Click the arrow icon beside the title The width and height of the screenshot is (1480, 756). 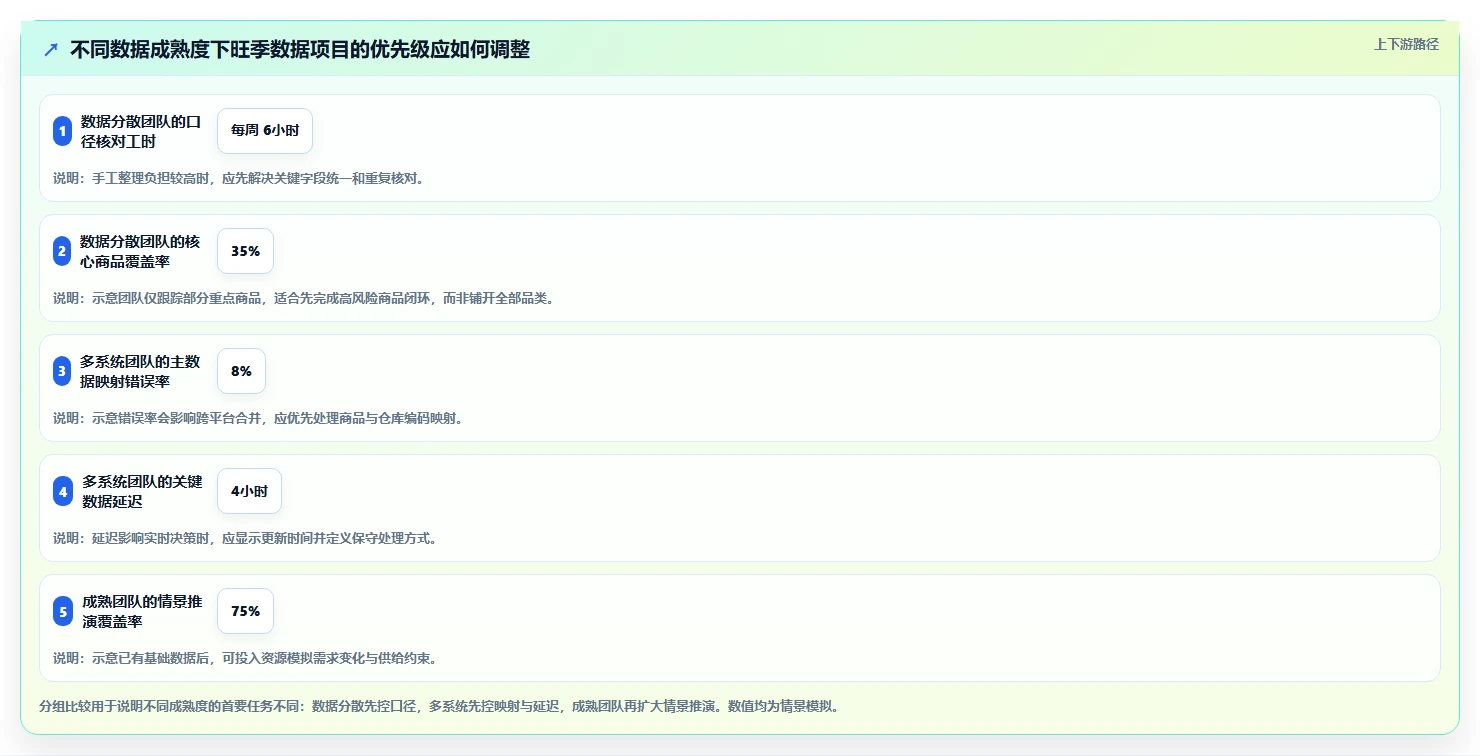click(x=51, y=50)
